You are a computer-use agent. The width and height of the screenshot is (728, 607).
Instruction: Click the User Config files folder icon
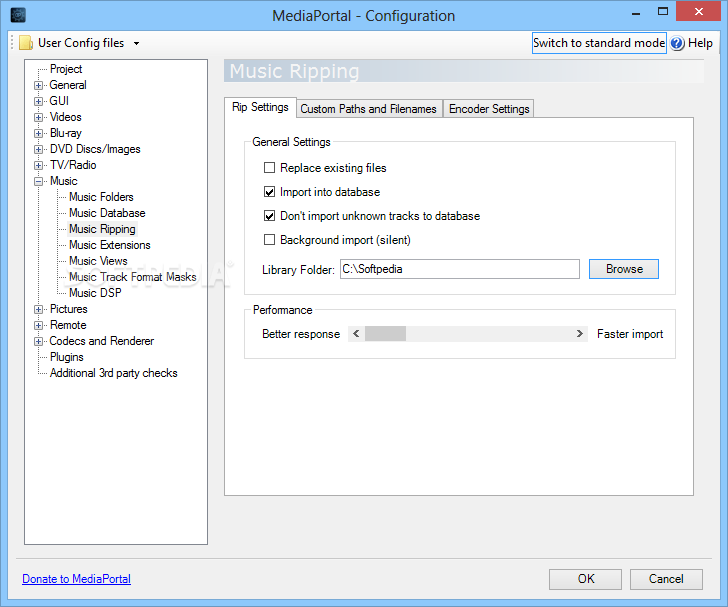coord(26,43)
